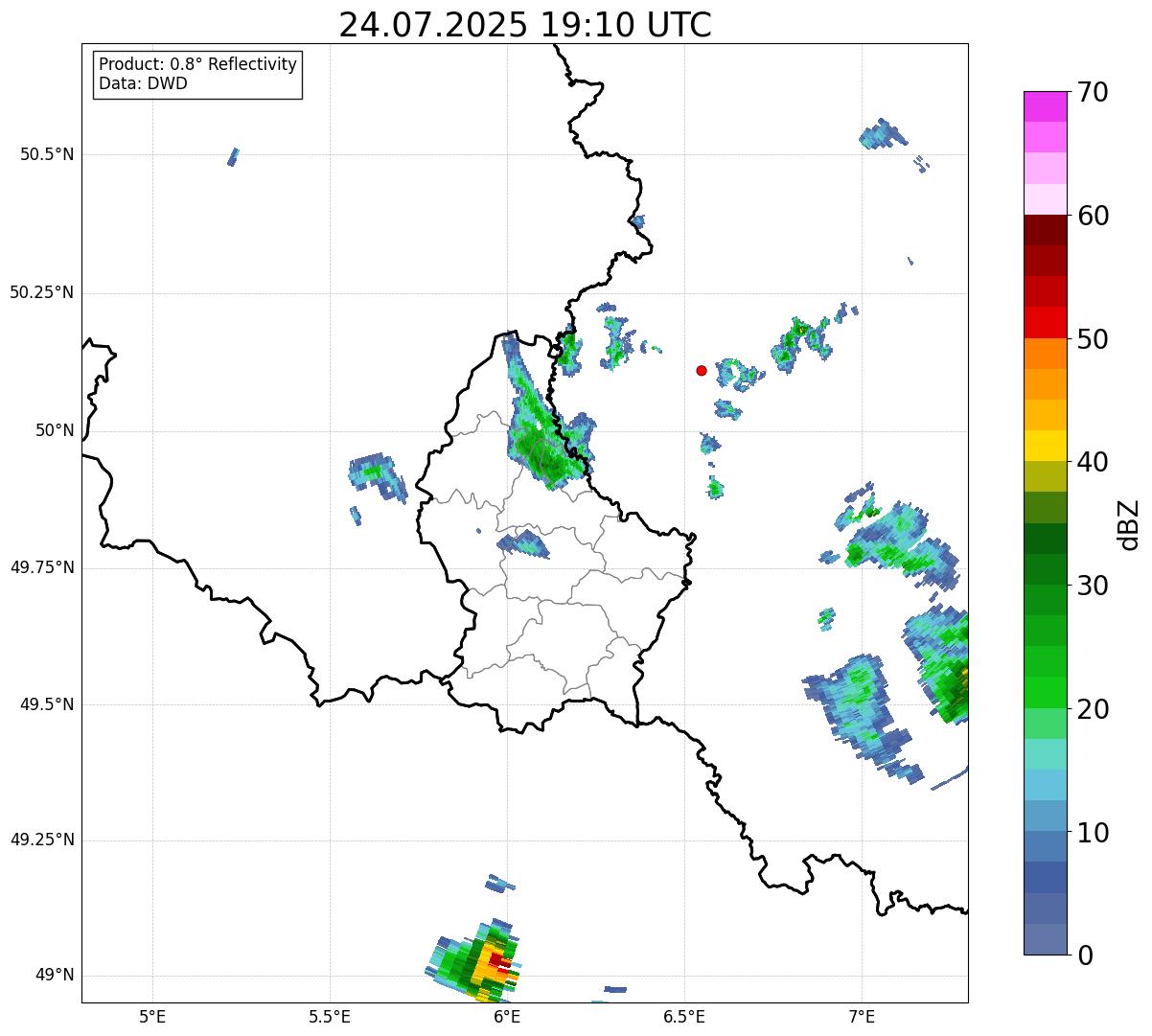
Task: Click the latitude label "50.25°N"
Action: click(x=42, y=292)
